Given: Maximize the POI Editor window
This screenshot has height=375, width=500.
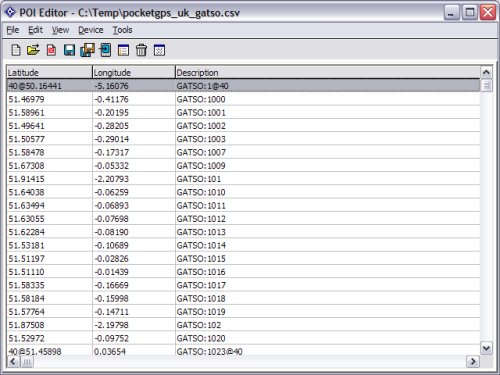Looking at the screenshot, I should click(x=470, y=13).
